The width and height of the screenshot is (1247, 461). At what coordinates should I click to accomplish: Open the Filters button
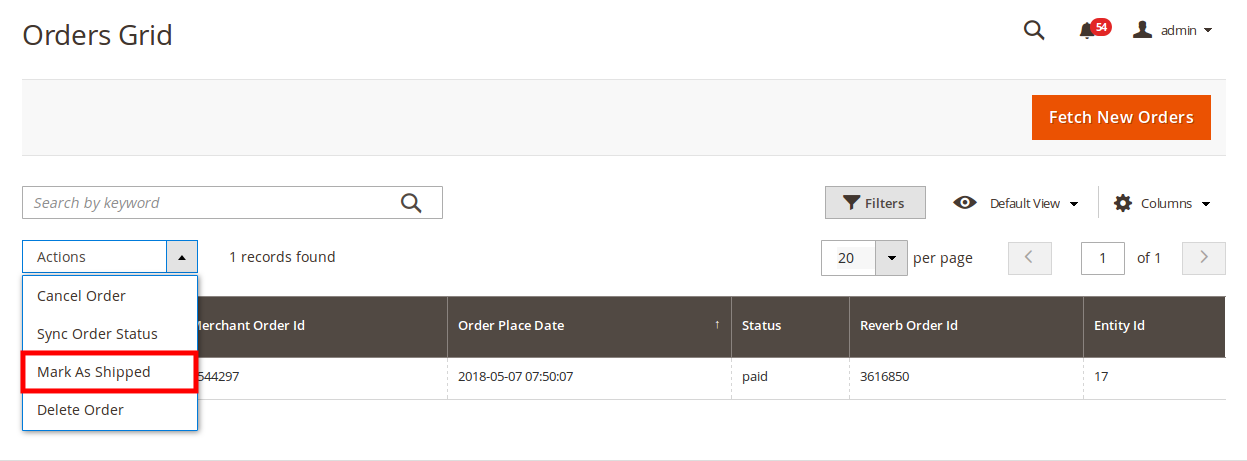(875, 203)
